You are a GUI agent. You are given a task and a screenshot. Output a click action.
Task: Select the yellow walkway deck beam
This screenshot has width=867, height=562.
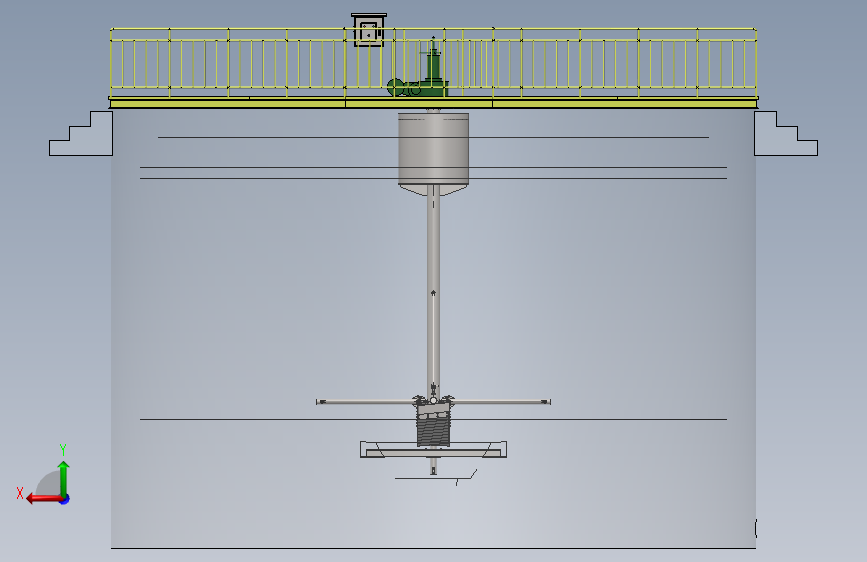click(x=434, y=103)
